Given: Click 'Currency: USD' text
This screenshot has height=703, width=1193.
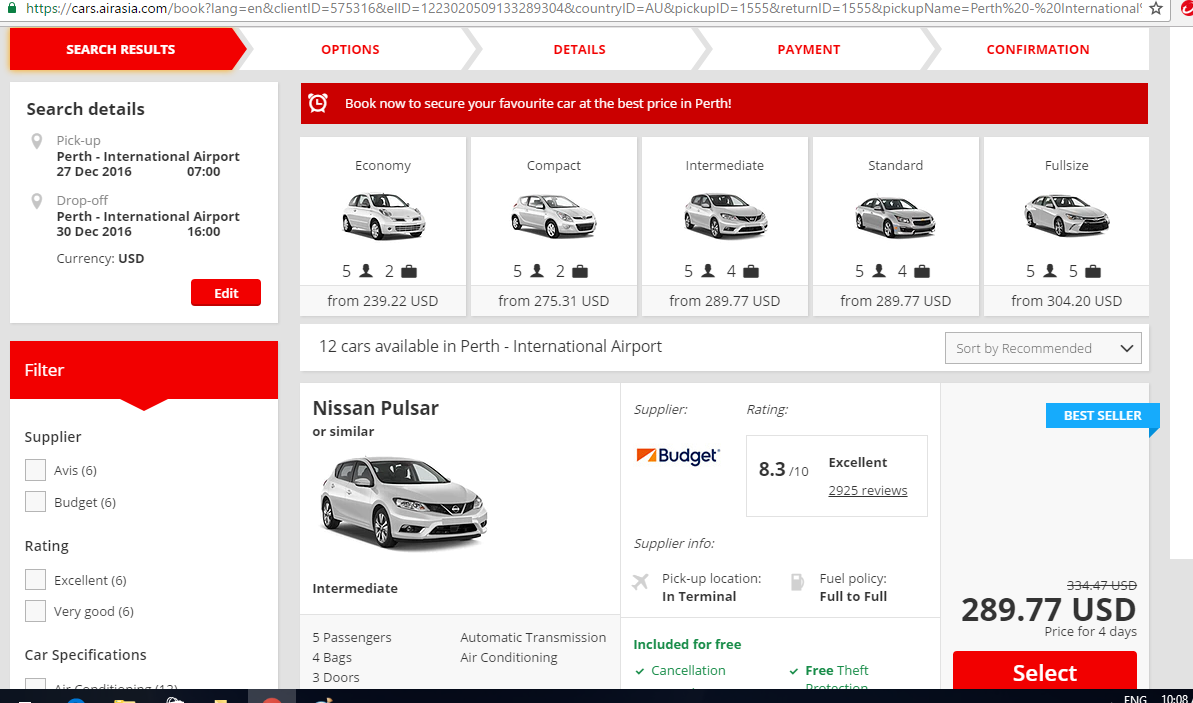Looking at the screenshot, I should coord(100,259).
